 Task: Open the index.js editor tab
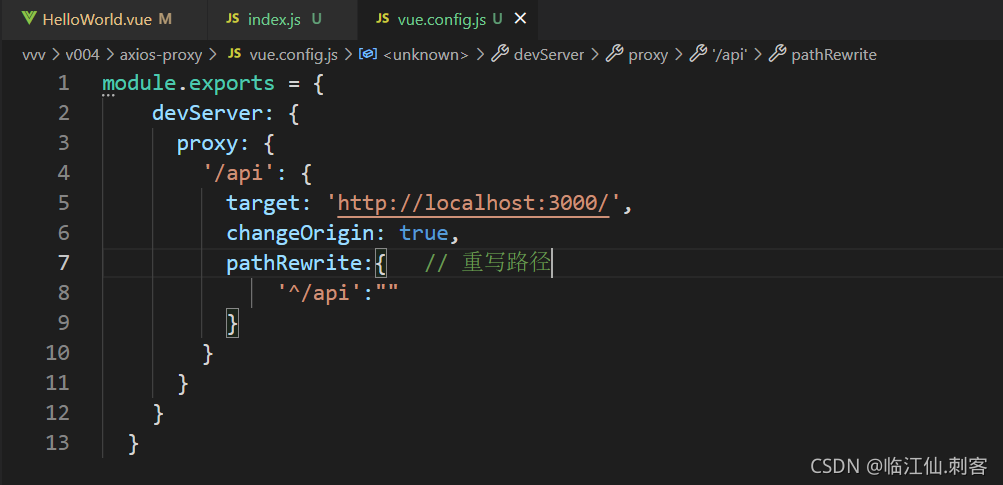click(282, 19)
